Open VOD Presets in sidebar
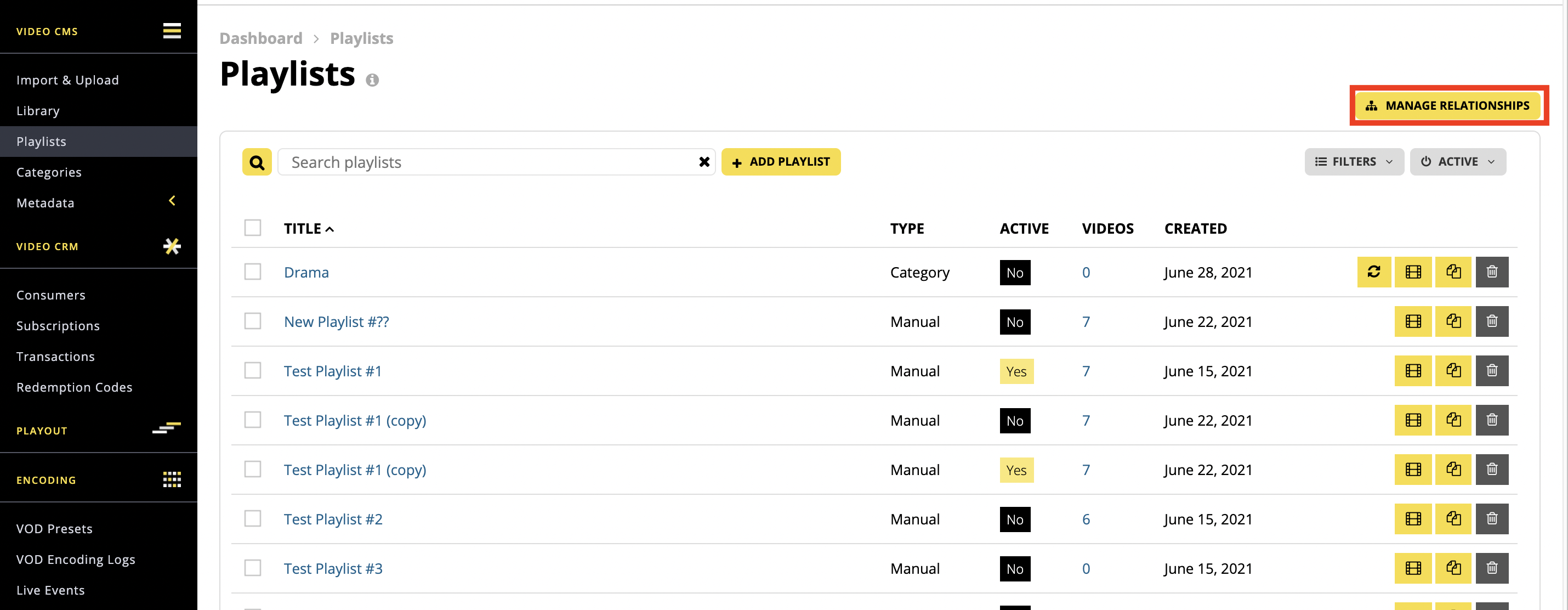The width and height of the screenshot is (1568, 610). click(54, 529)
